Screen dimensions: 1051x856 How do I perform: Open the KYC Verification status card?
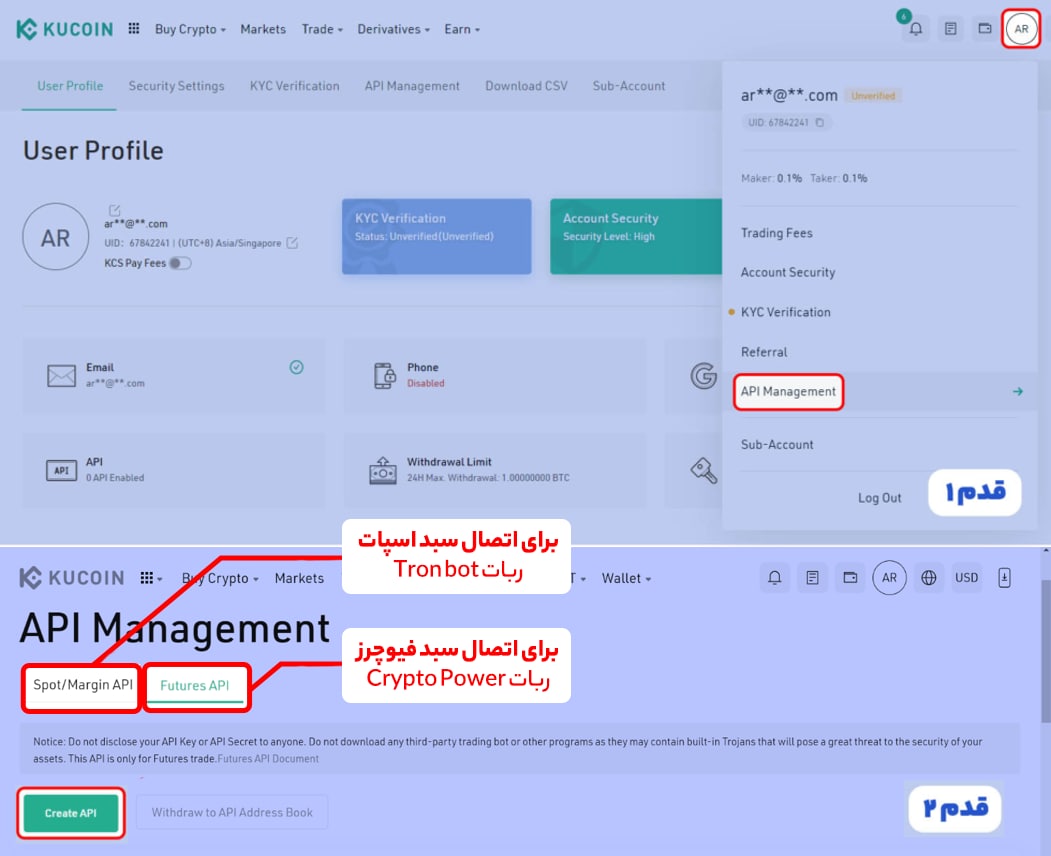(436, 236)
